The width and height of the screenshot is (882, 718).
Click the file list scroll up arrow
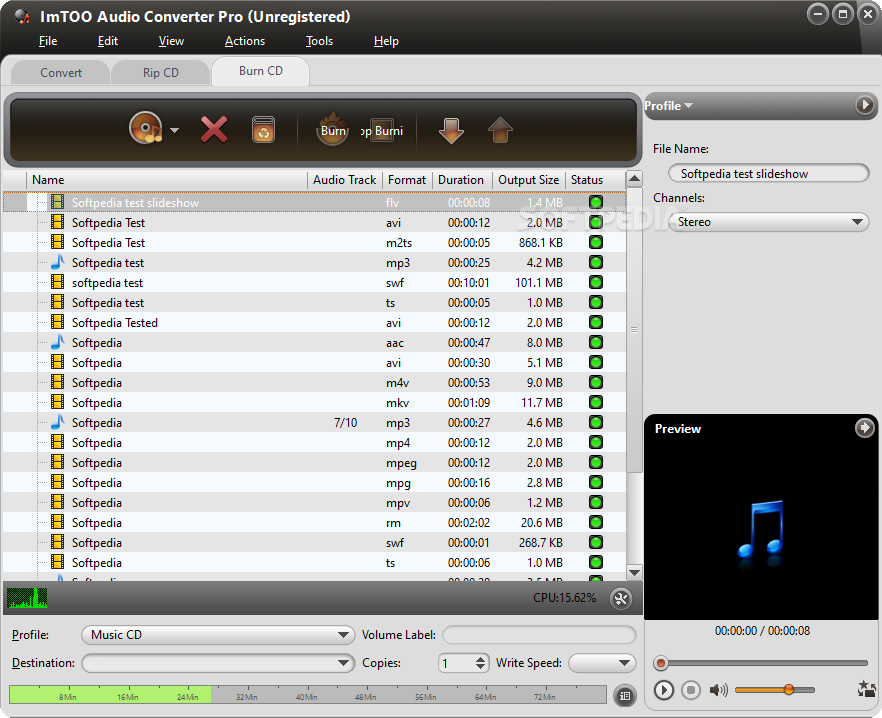634,179
